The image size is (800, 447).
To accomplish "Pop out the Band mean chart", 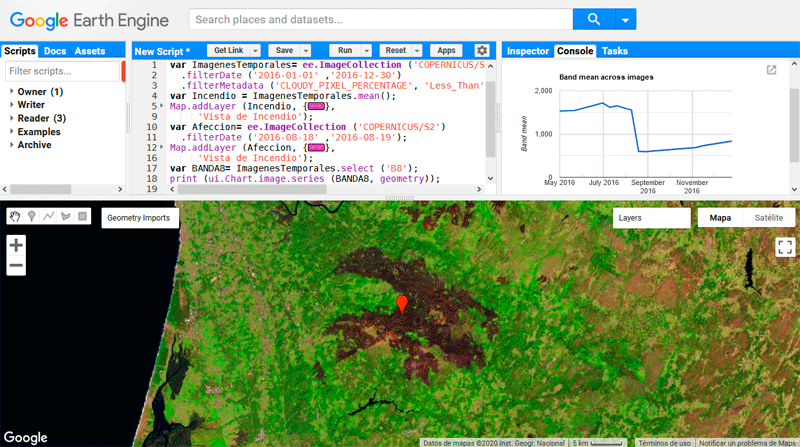I will (771, 70).
